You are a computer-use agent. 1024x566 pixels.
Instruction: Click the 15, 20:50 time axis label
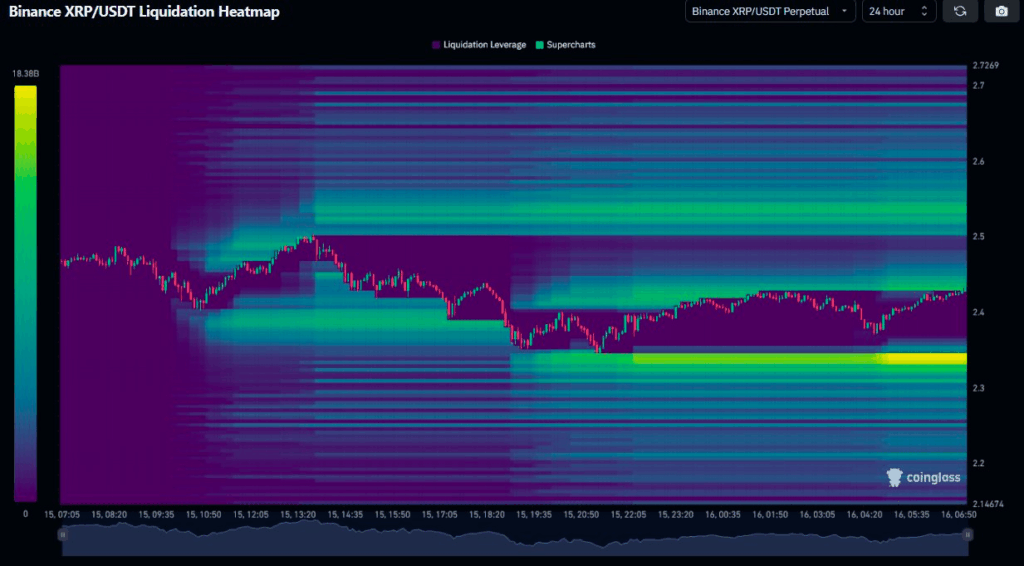581,514
